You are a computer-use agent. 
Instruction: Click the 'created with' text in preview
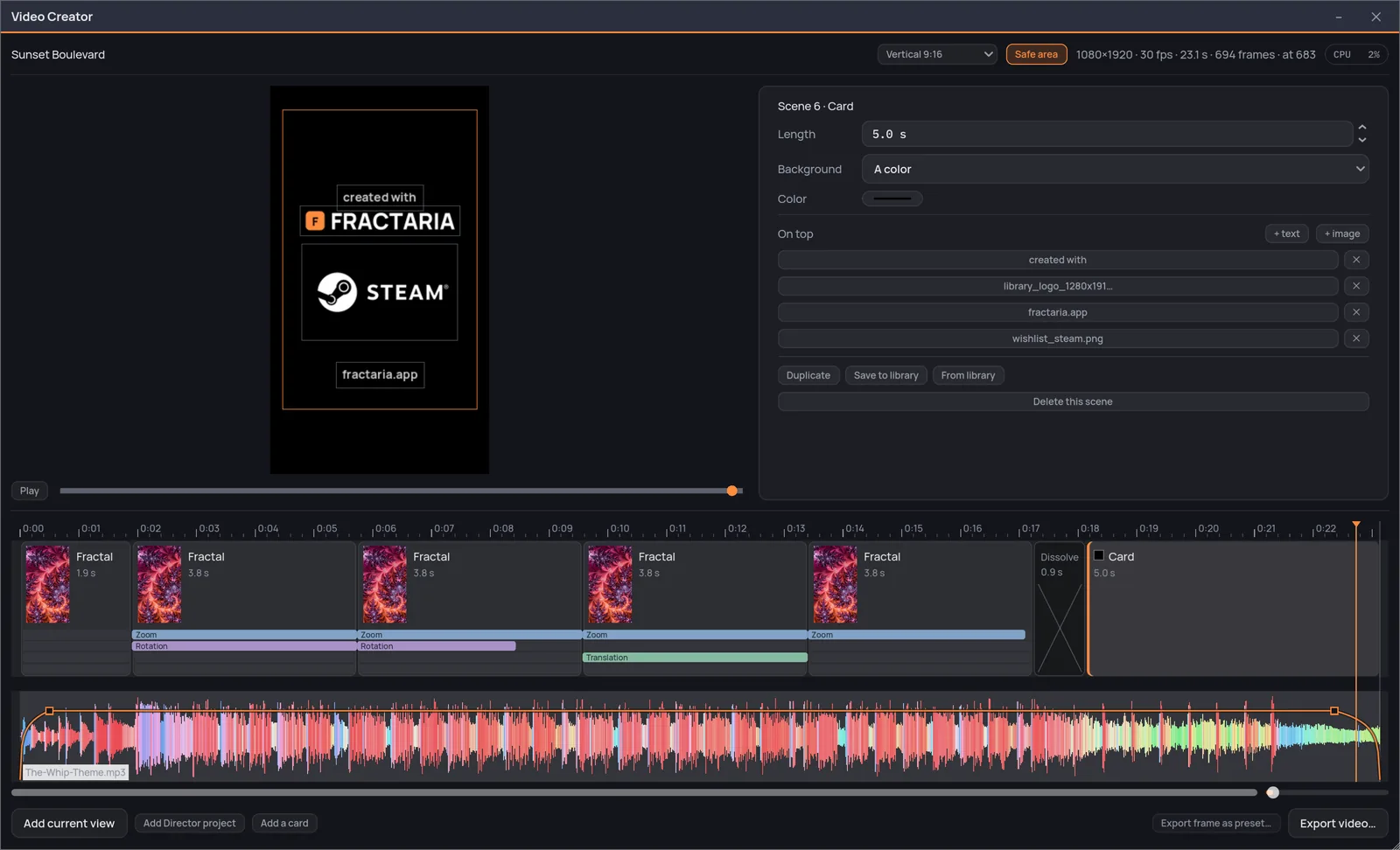380,197
